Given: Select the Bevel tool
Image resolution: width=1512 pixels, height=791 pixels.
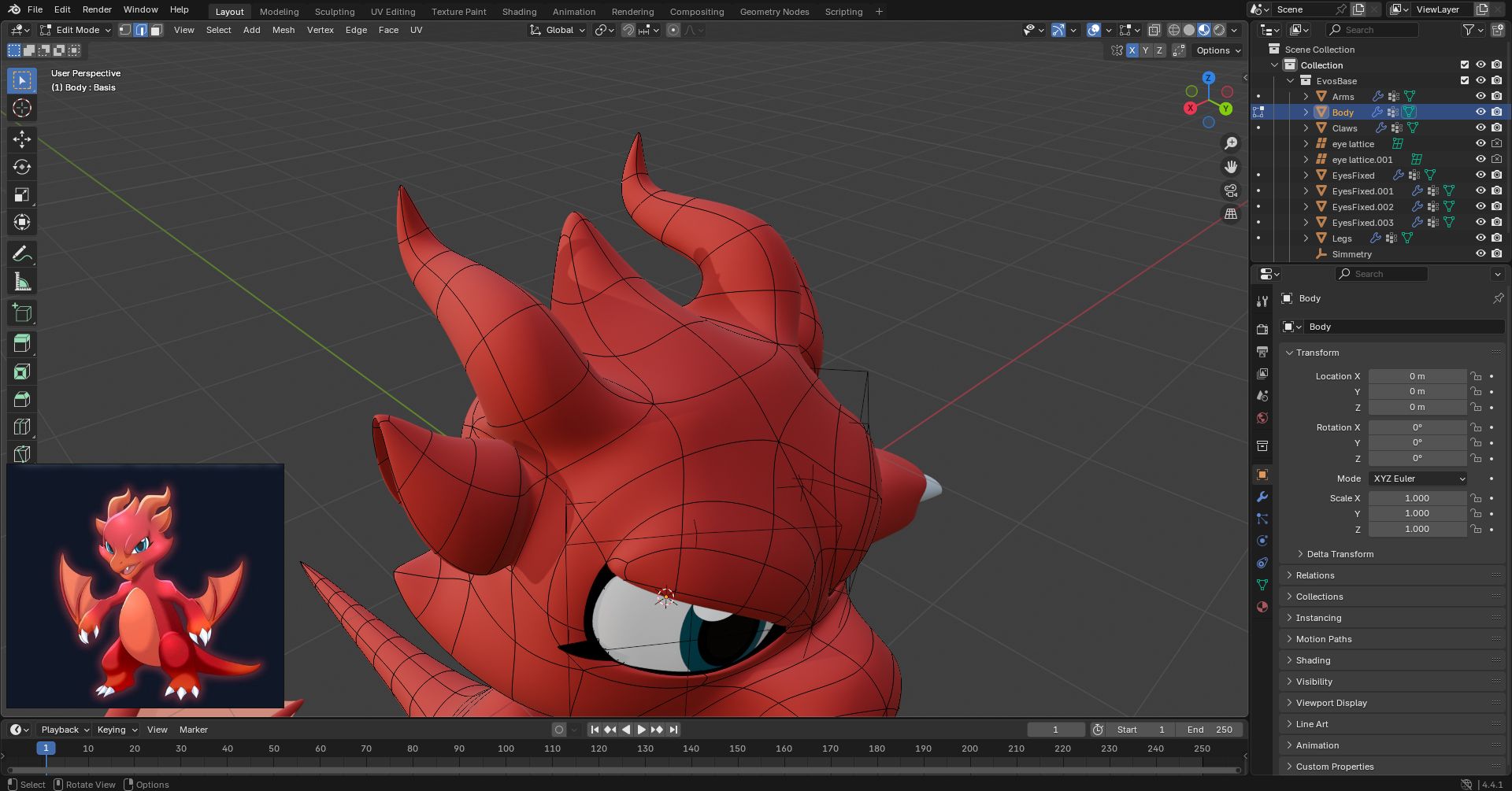Looking at the screenshot, I should coord(22,399).
